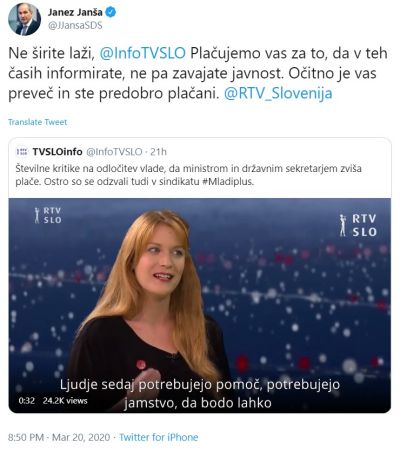Click the top-left RTV SLO logo in video
Viewport: 400px width, 450px height.
(x=48, y=215)
